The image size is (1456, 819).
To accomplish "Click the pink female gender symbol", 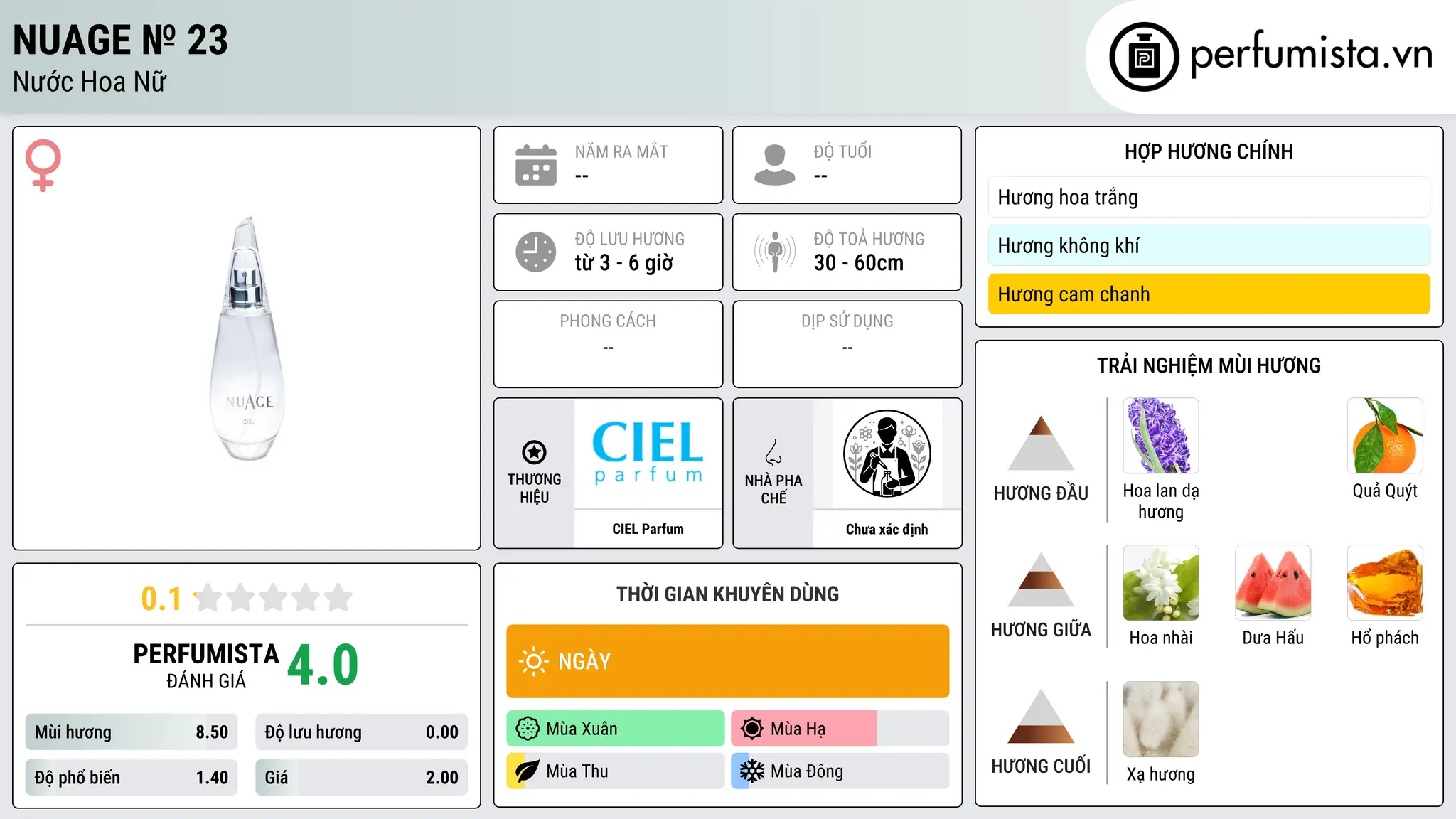I will (x=43, y=165).
